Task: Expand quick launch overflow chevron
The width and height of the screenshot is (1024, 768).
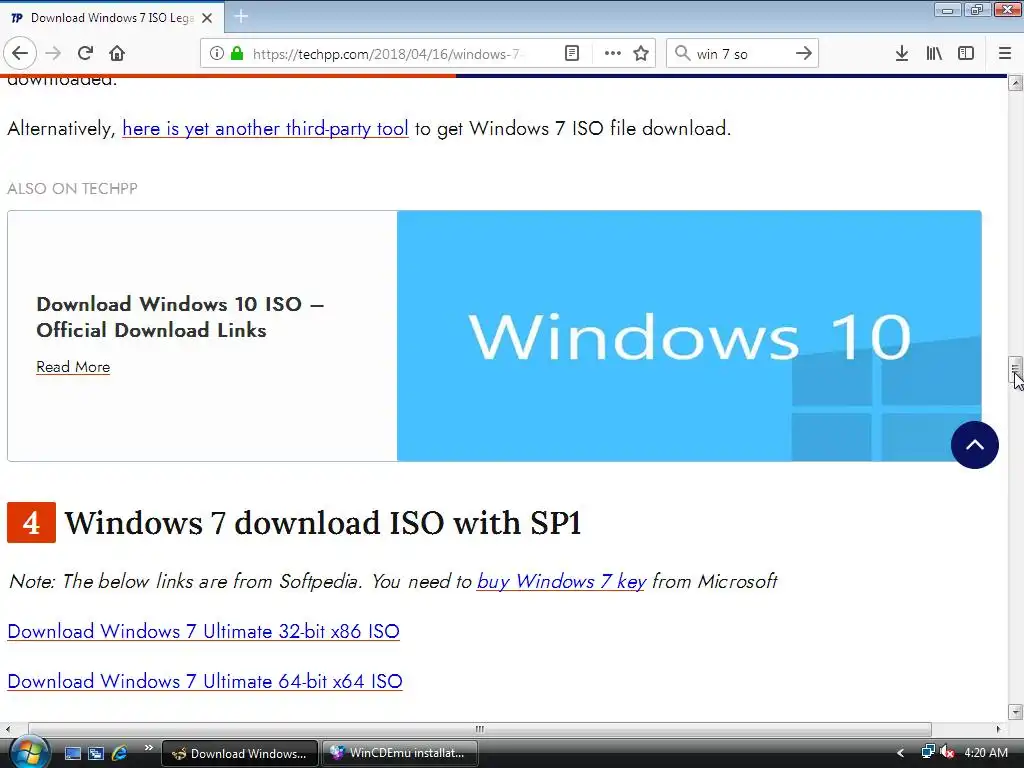Action: pos(148,748)
